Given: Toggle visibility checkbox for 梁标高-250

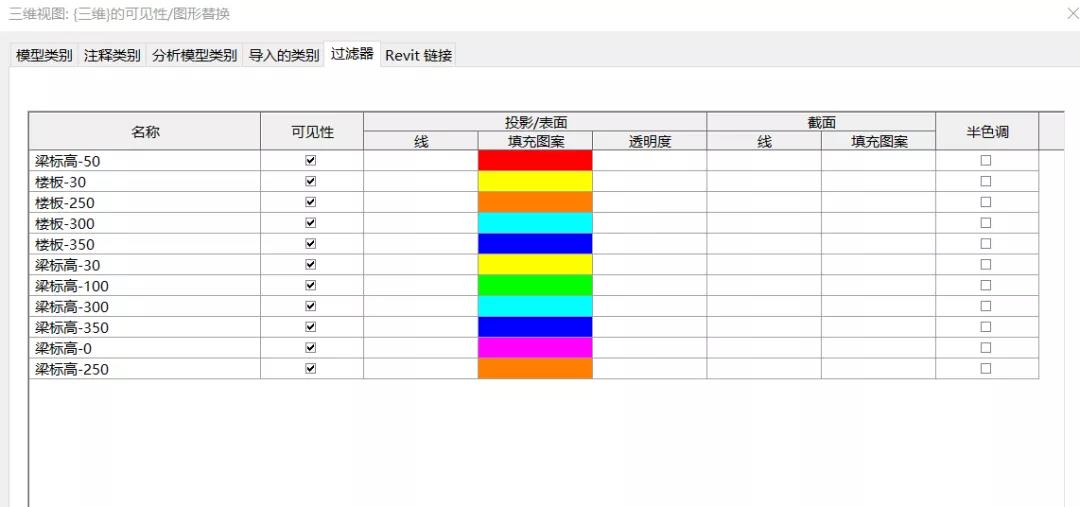Looking at the screenshot, I should [x=311, y=369].
